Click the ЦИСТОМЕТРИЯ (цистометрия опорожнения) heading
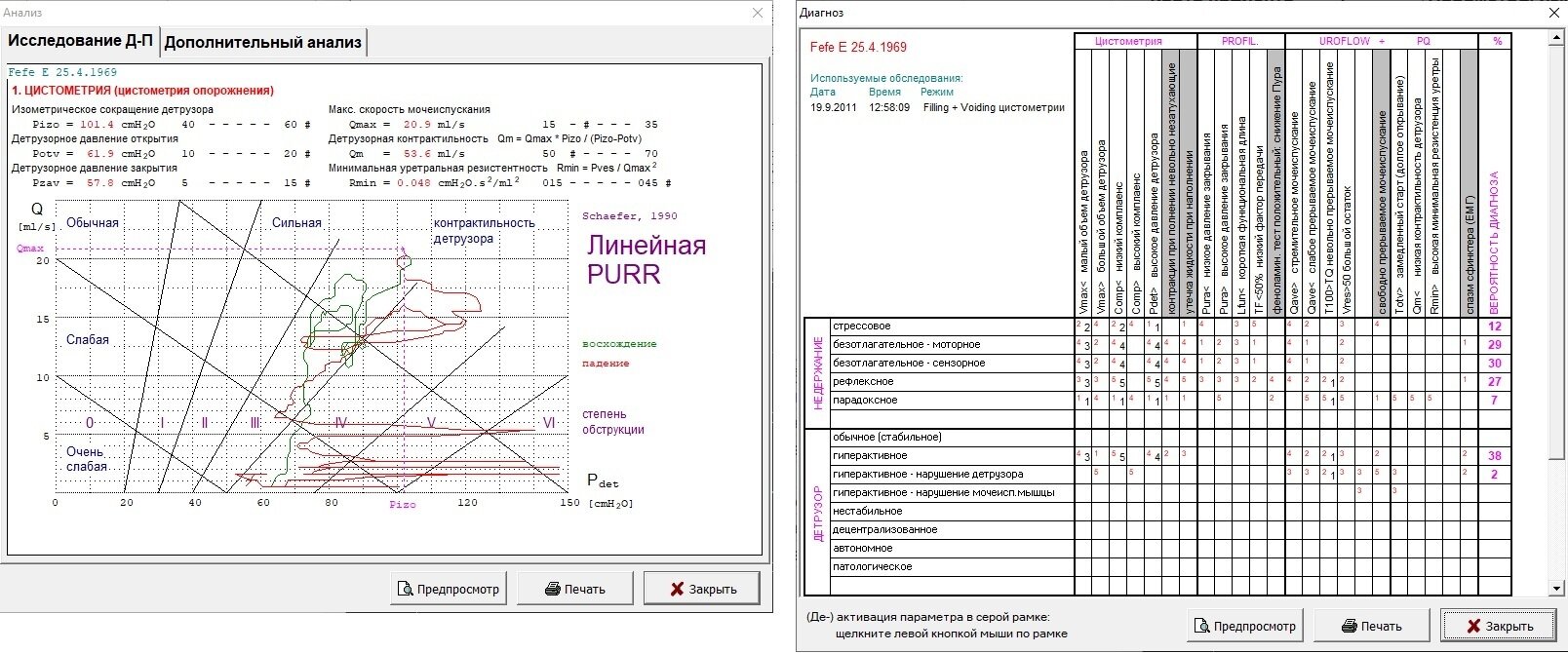The width and height of the screenshot is (1568, 653). tap(143, 91)
